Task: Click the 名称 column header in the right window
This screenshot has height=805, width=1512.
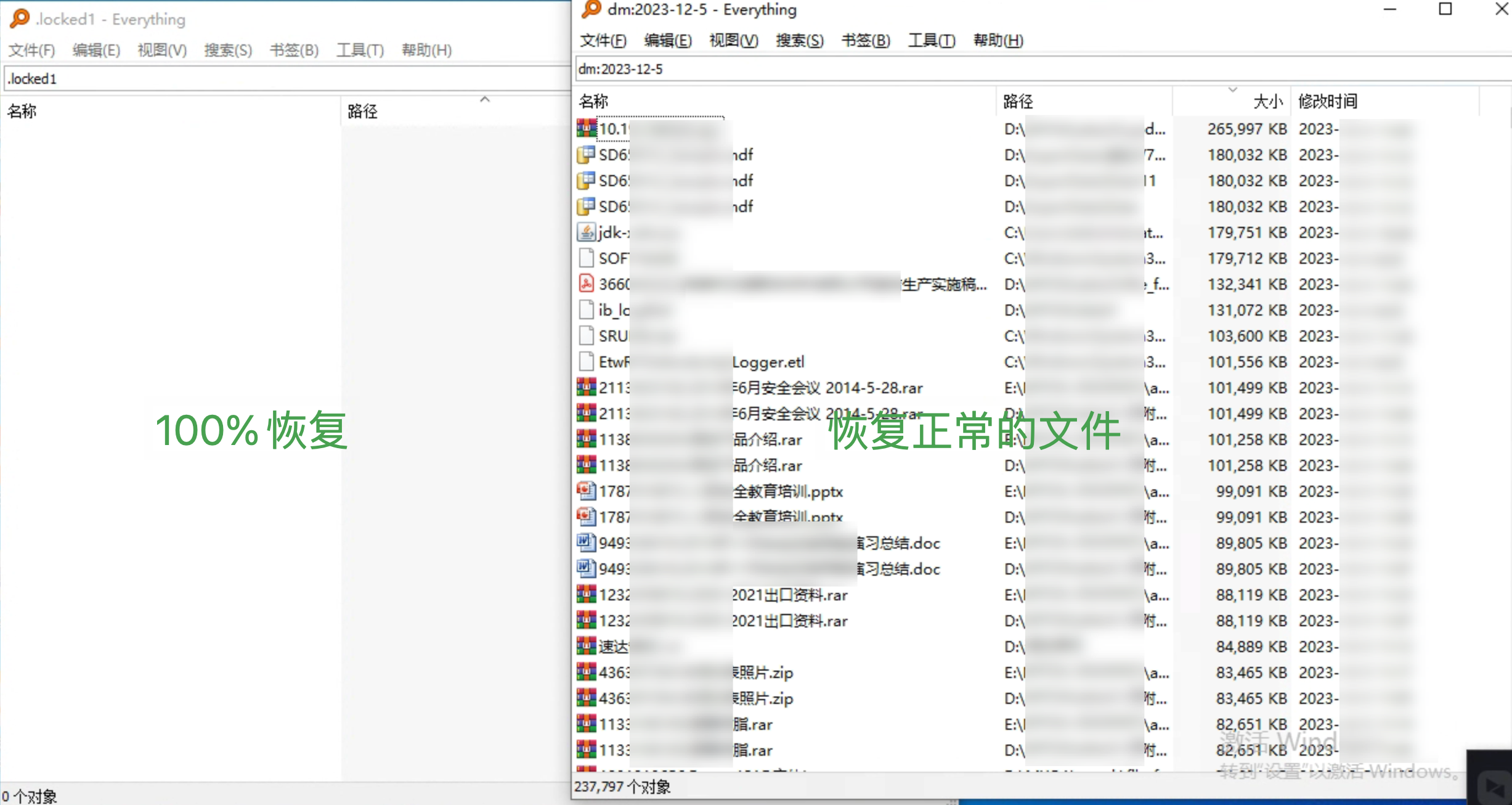Action: [594, 101]
